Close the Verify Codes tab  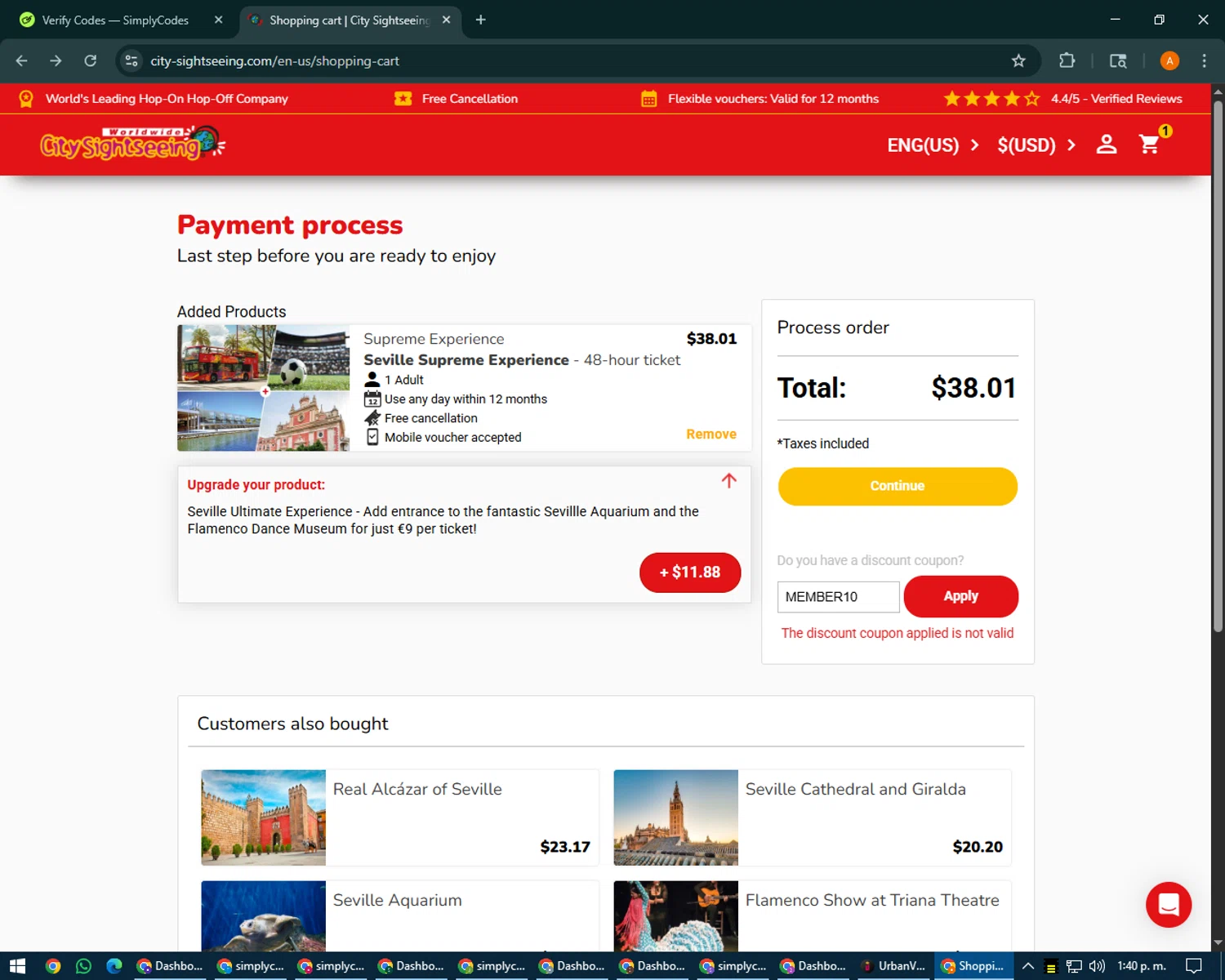(x=218, y=20)
